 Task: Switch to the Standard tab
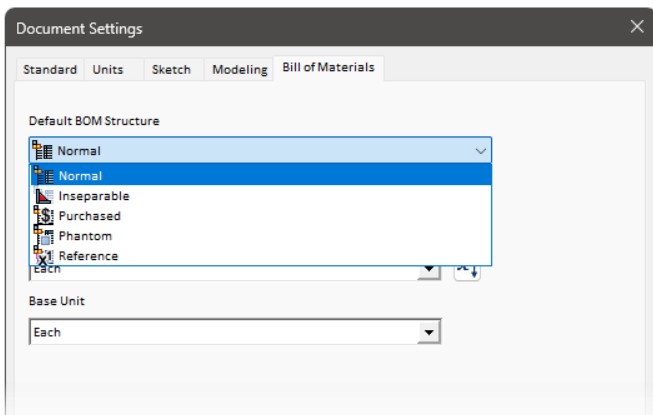[x=50, y=70]
